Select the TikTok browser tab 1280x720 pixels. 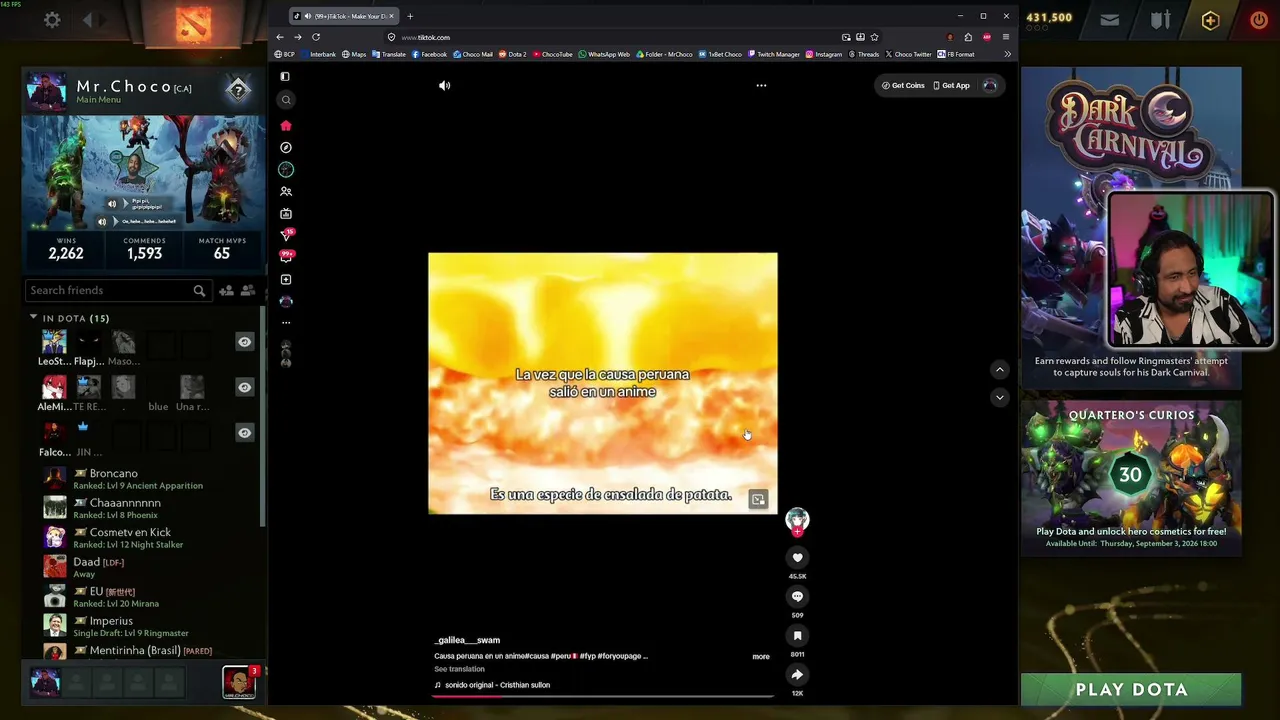point(344,16)
